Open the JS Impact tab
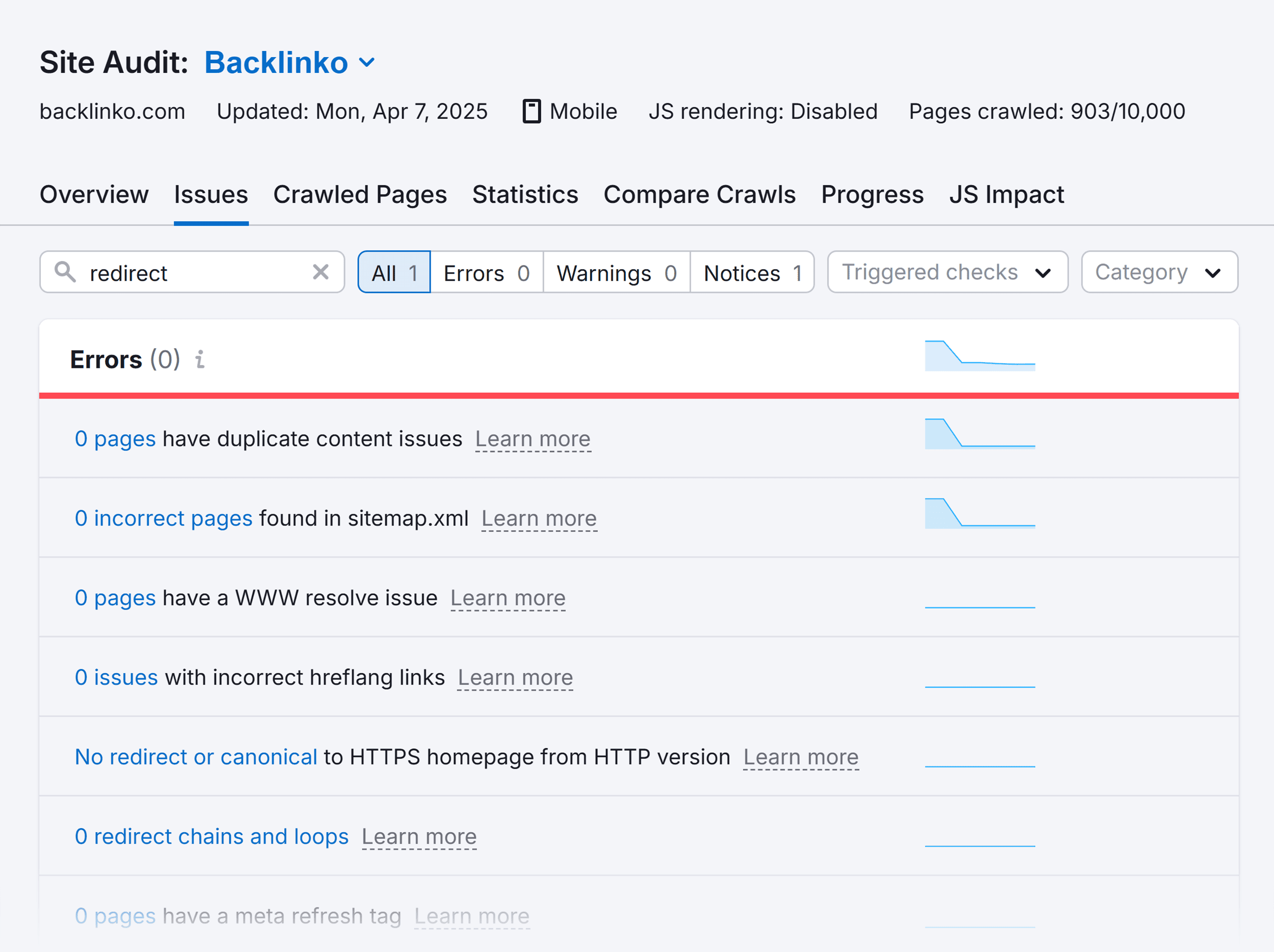 point(1007,195)
